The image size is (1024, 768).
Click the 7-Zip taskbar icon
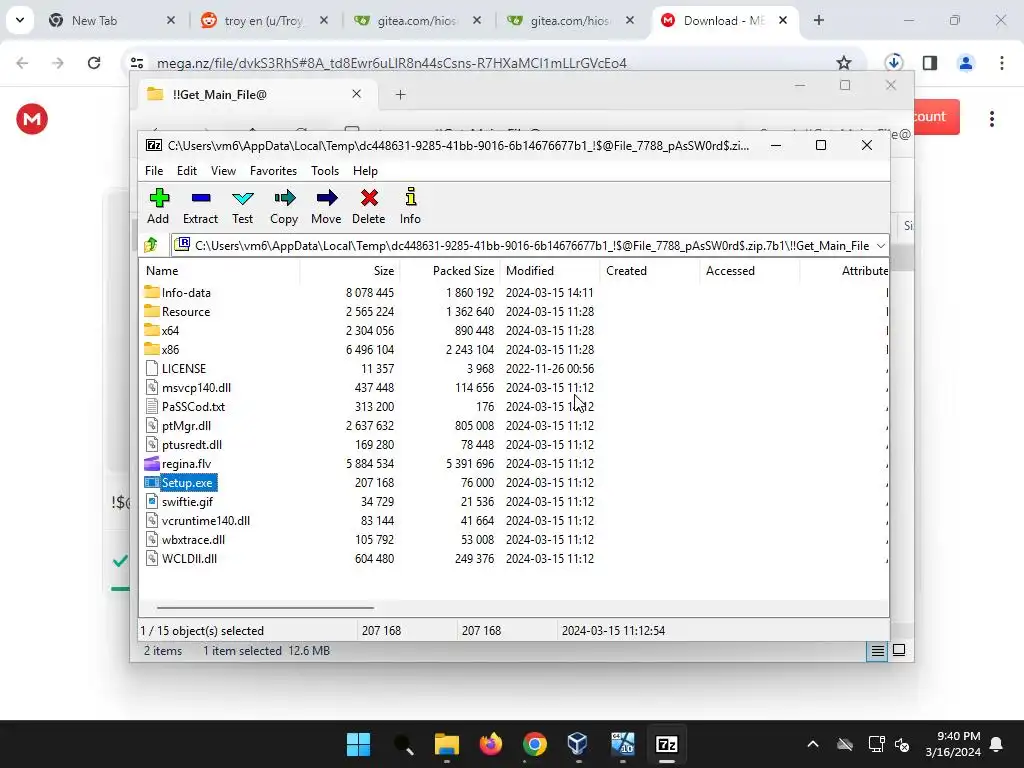pyautogui.click(x=667, y=744)
